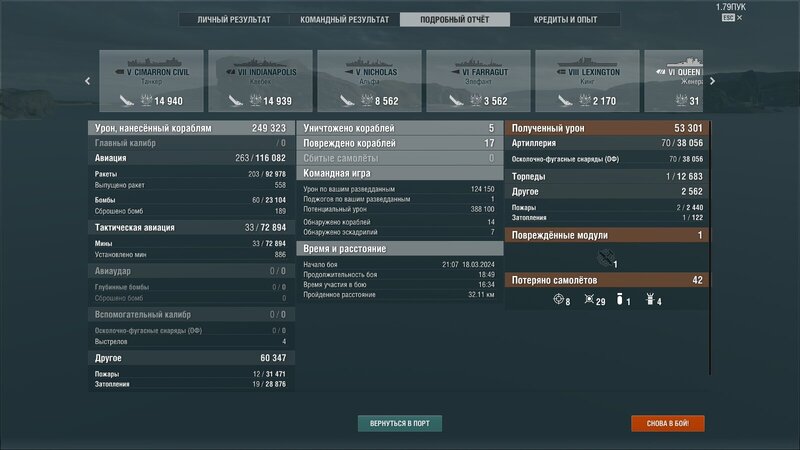Click the damage icon next to 8 562
800x450 pixels.
367,101
